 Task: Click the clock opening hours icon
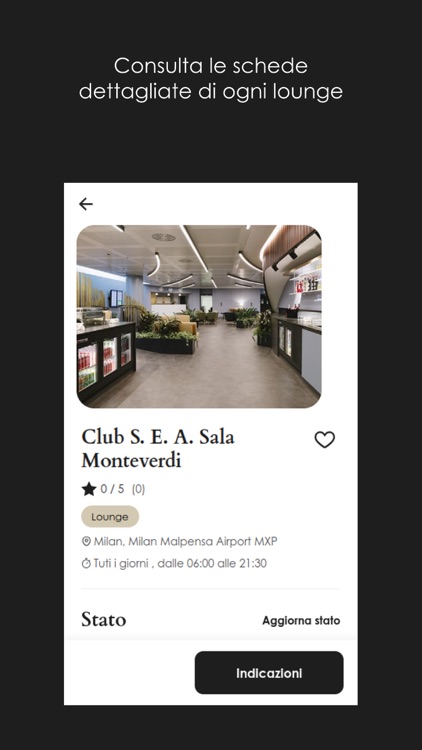pyautogui.click(x=86, y=563)
